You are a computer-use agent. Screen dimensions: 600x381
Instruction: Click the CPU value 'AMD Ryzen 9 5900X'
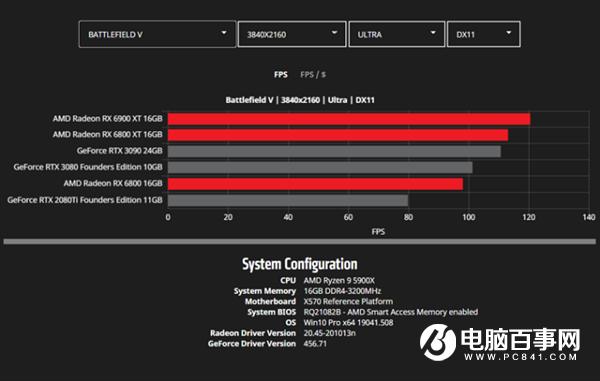point(339,280)
